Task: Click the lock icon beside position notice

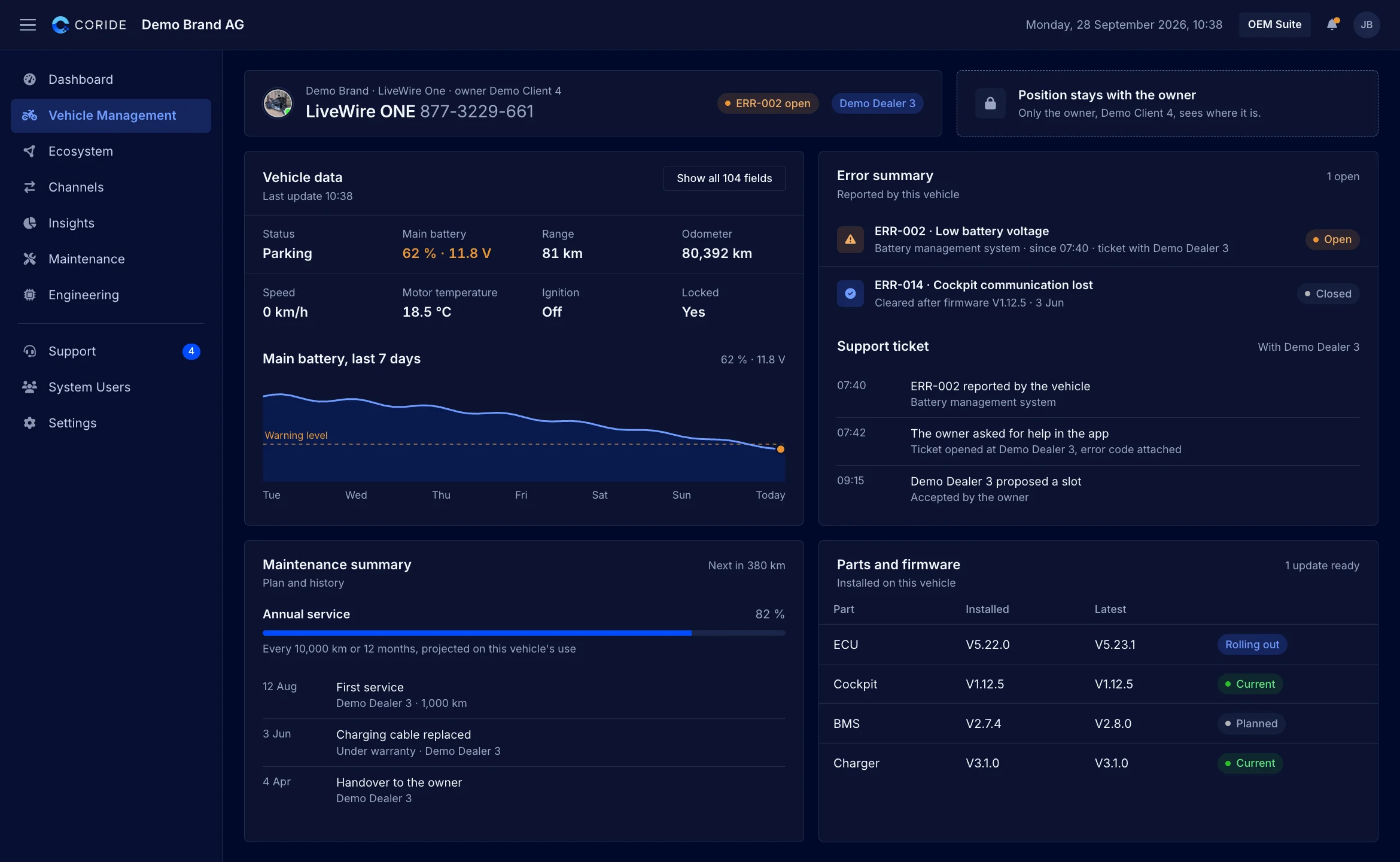Action: tap(990, 104)
